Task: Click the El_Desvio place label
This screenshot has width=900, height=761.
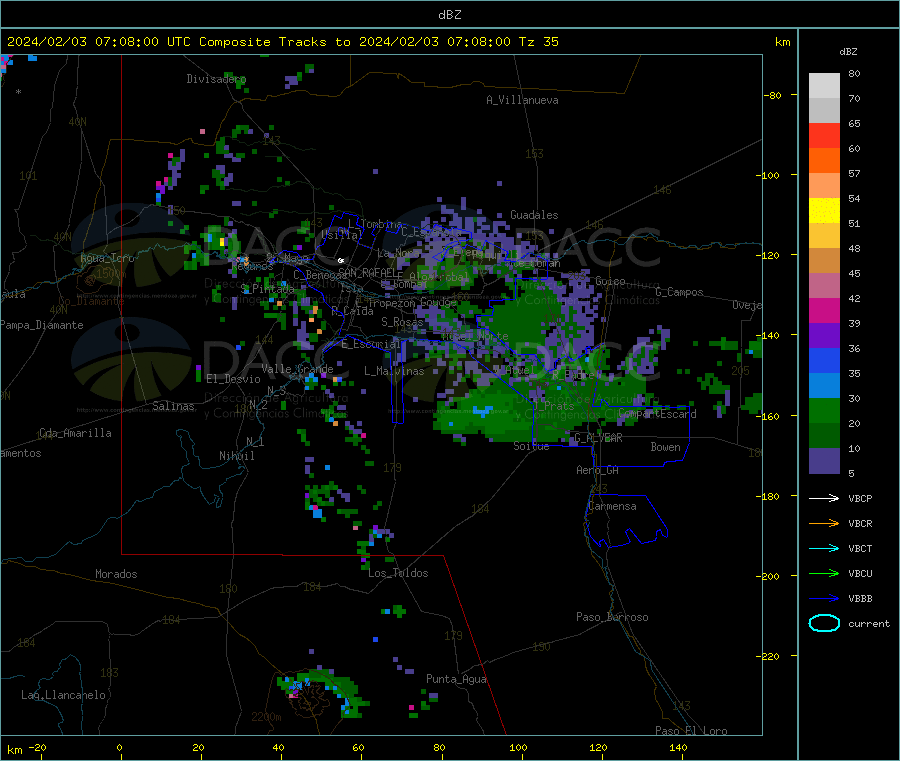Action: tap(233, 379)
